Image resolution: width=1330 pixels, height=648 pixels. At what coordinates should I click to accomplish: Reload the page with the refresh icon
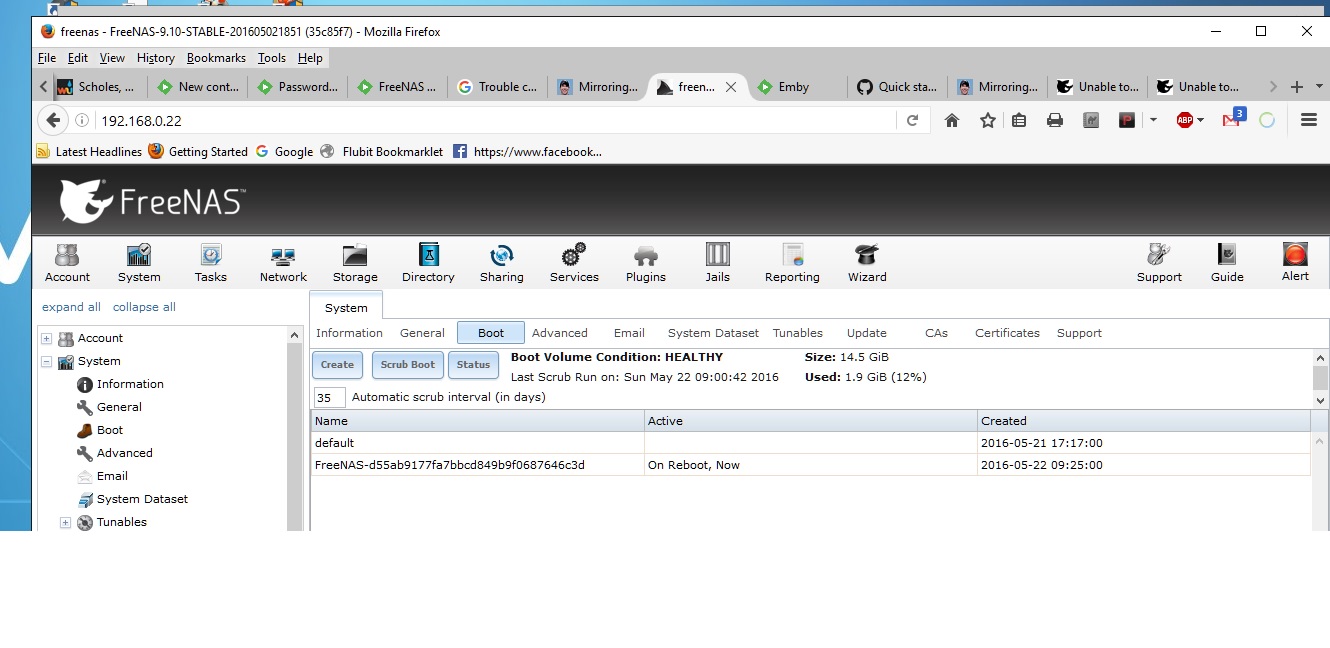point(912,120)
